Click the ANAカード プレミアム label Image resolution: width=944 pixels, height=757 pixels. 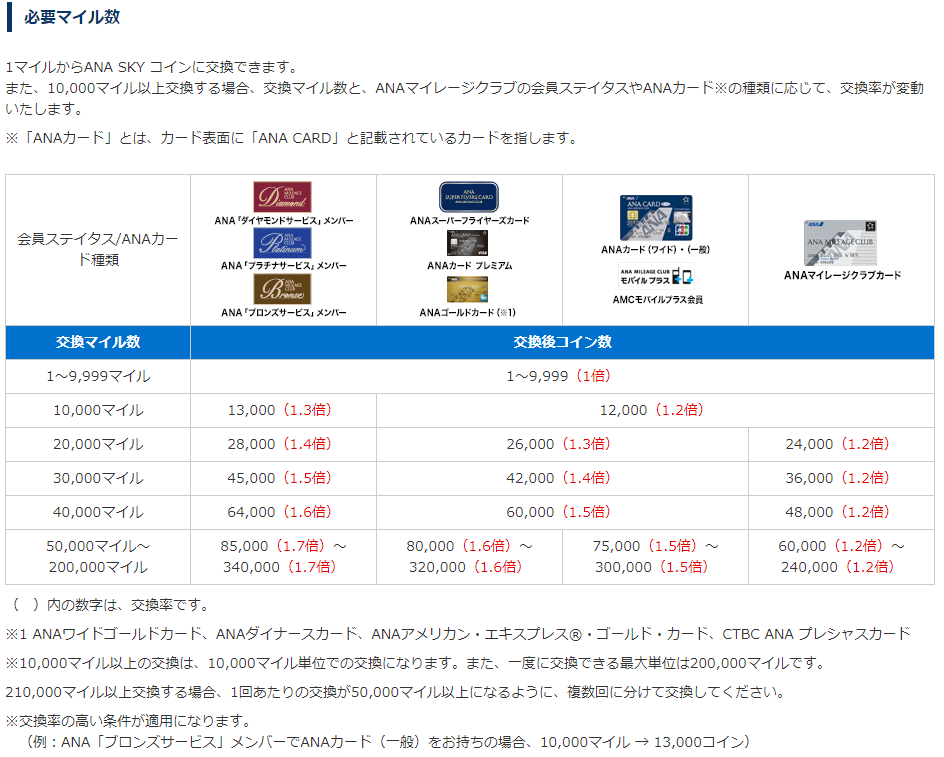470,266
